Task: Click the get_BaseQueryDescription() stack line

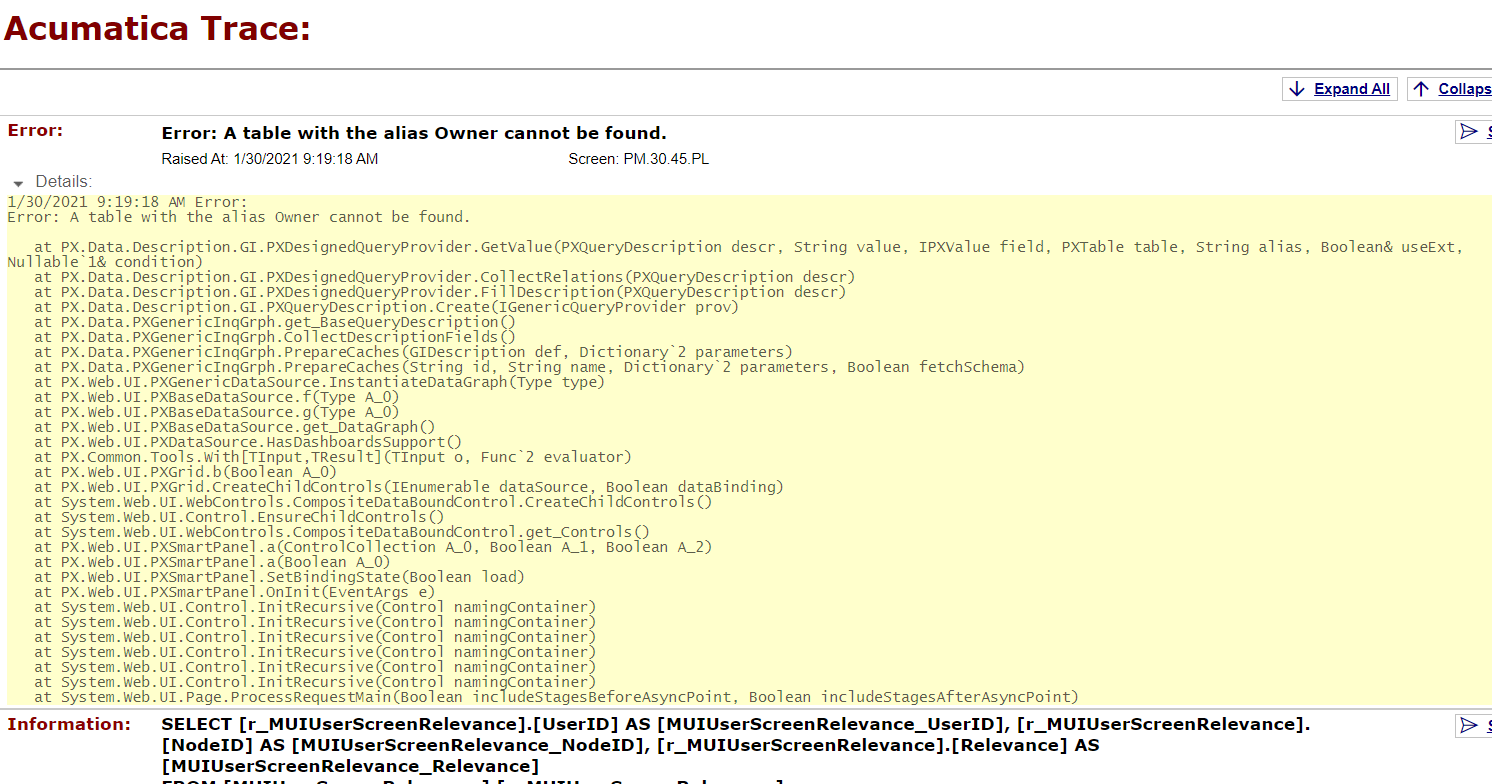Action: tap(275, 322)
